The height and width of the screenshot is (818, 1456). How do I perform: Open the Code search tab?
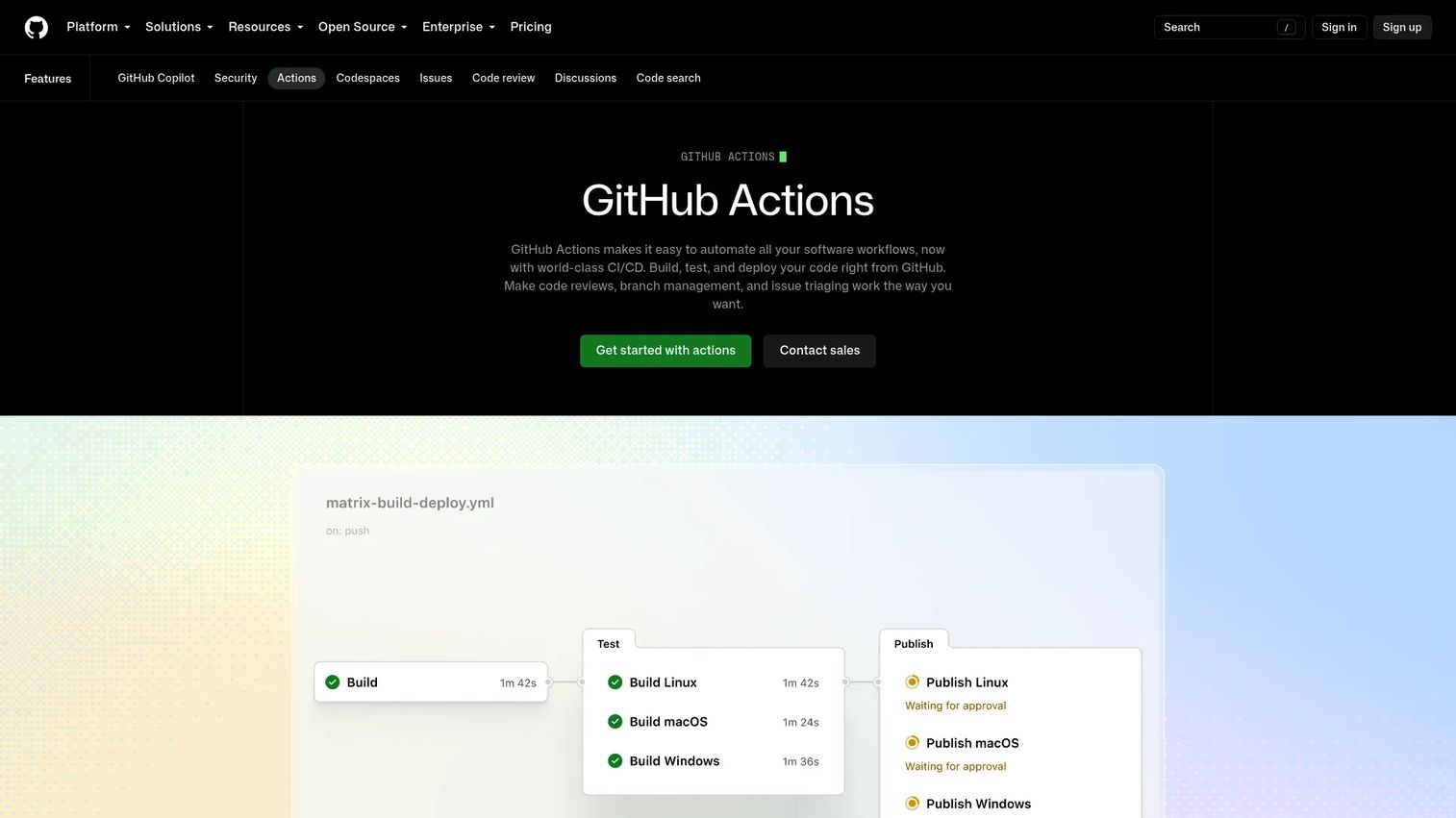coord(668,78)
